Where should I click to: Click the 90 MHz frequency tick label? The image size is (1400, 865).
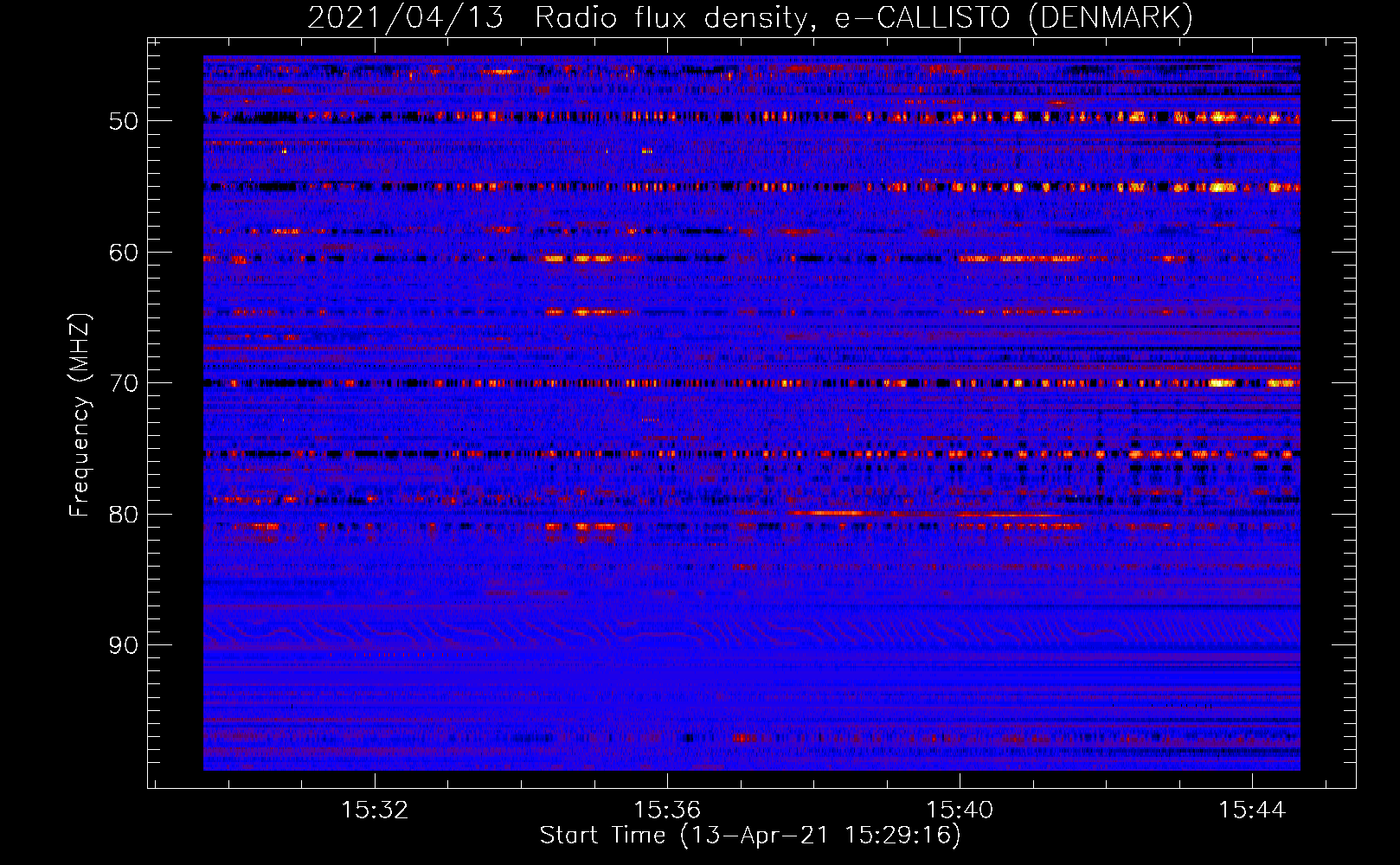coord(124,645)
